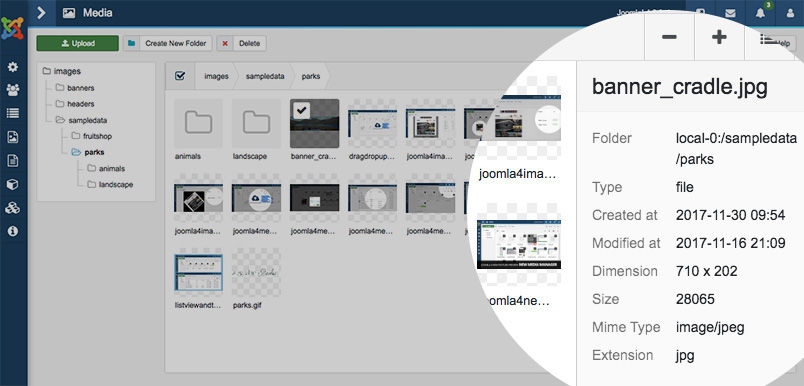Click the green Upload button
This screenshot has width=804, height=386.
coord(77,44)
